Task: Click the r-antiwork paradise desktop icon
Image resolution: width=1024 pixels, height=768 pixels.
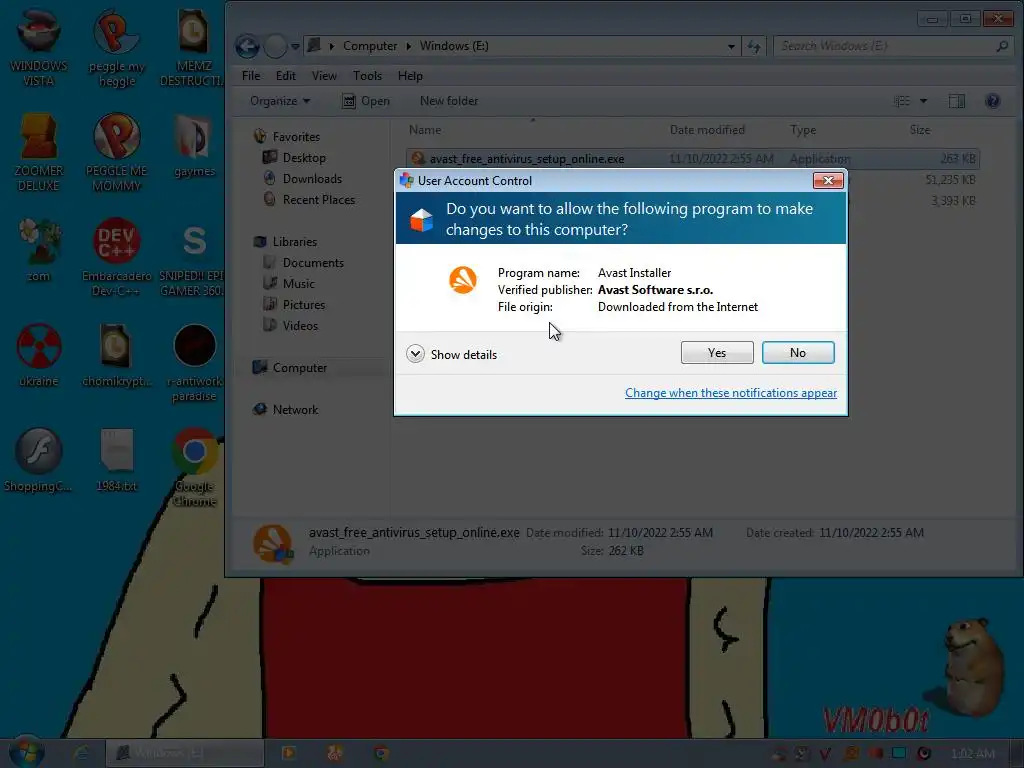Action: tap(194, 362)
